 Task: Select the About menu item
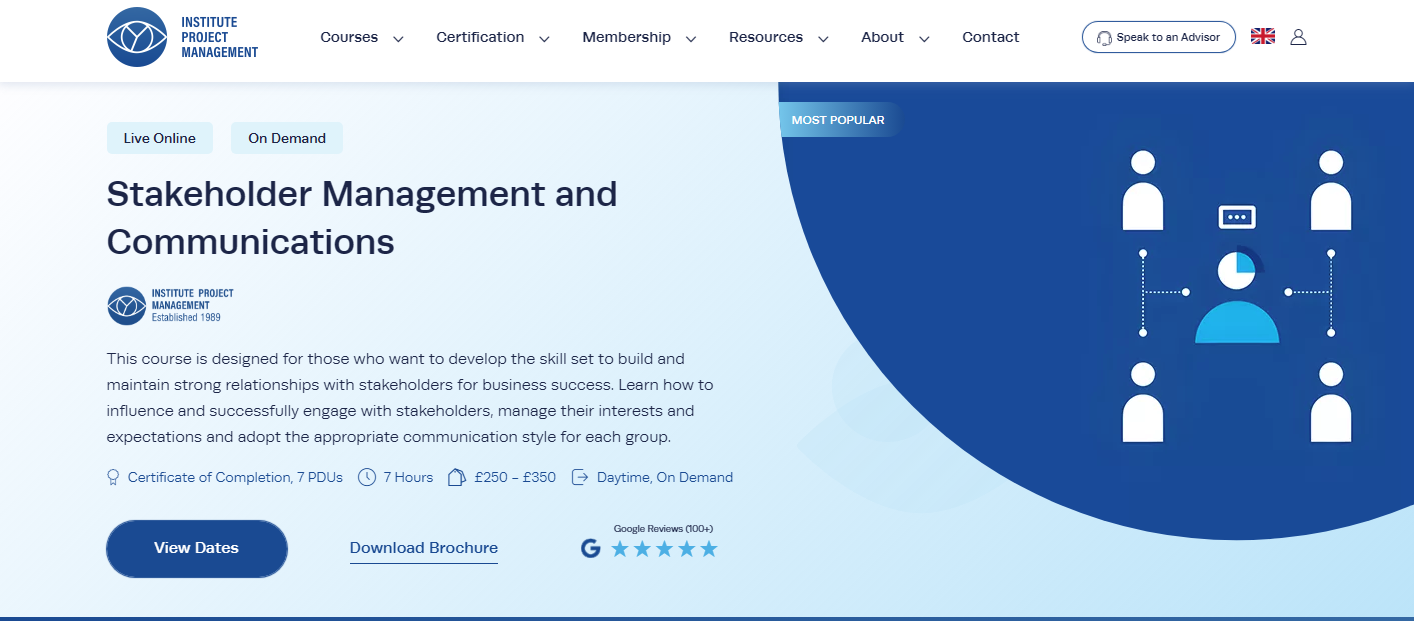point(881,37)
